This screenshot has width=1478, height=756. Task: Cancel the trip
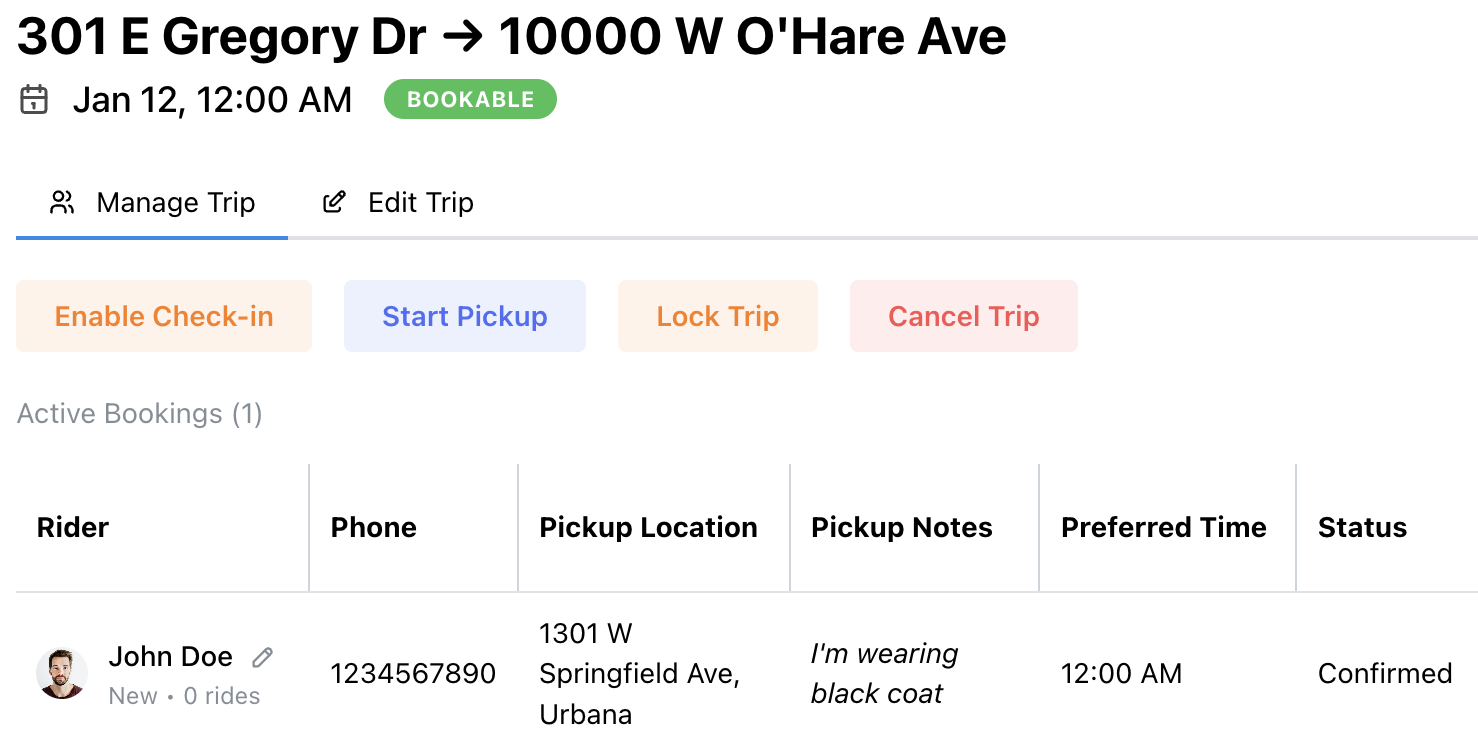962,316
